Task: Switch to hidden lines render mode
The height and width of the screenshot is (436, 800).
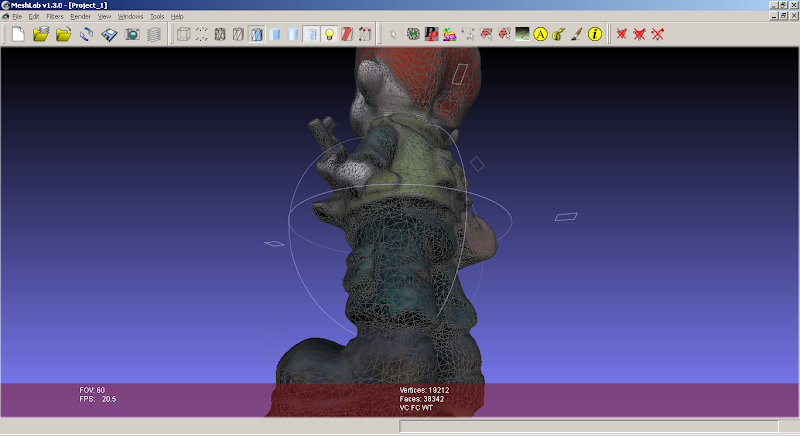Action: 238,34
